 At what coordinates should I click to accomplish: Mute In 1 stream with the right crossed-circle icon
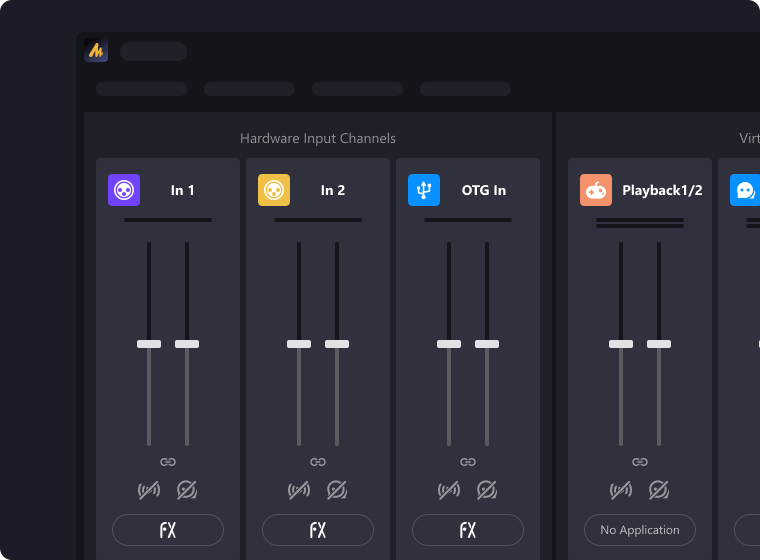click(187, 490)
